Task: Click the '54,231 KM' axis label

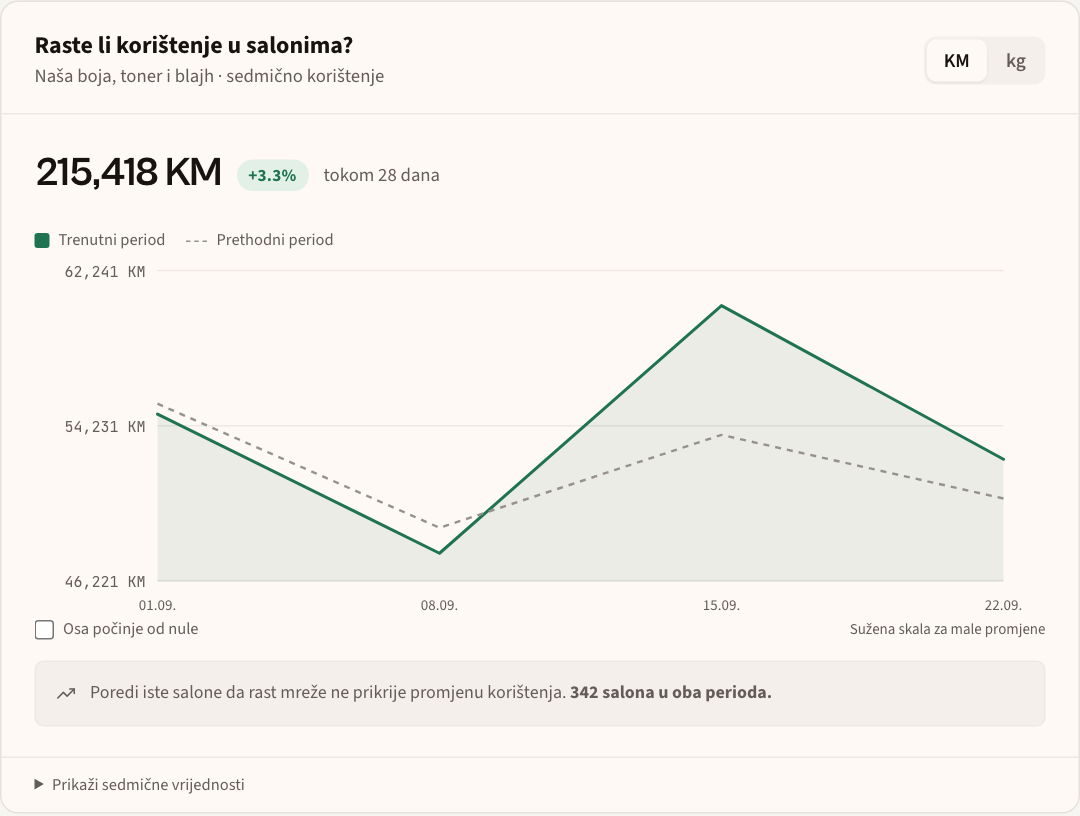Action: [105, 427]
